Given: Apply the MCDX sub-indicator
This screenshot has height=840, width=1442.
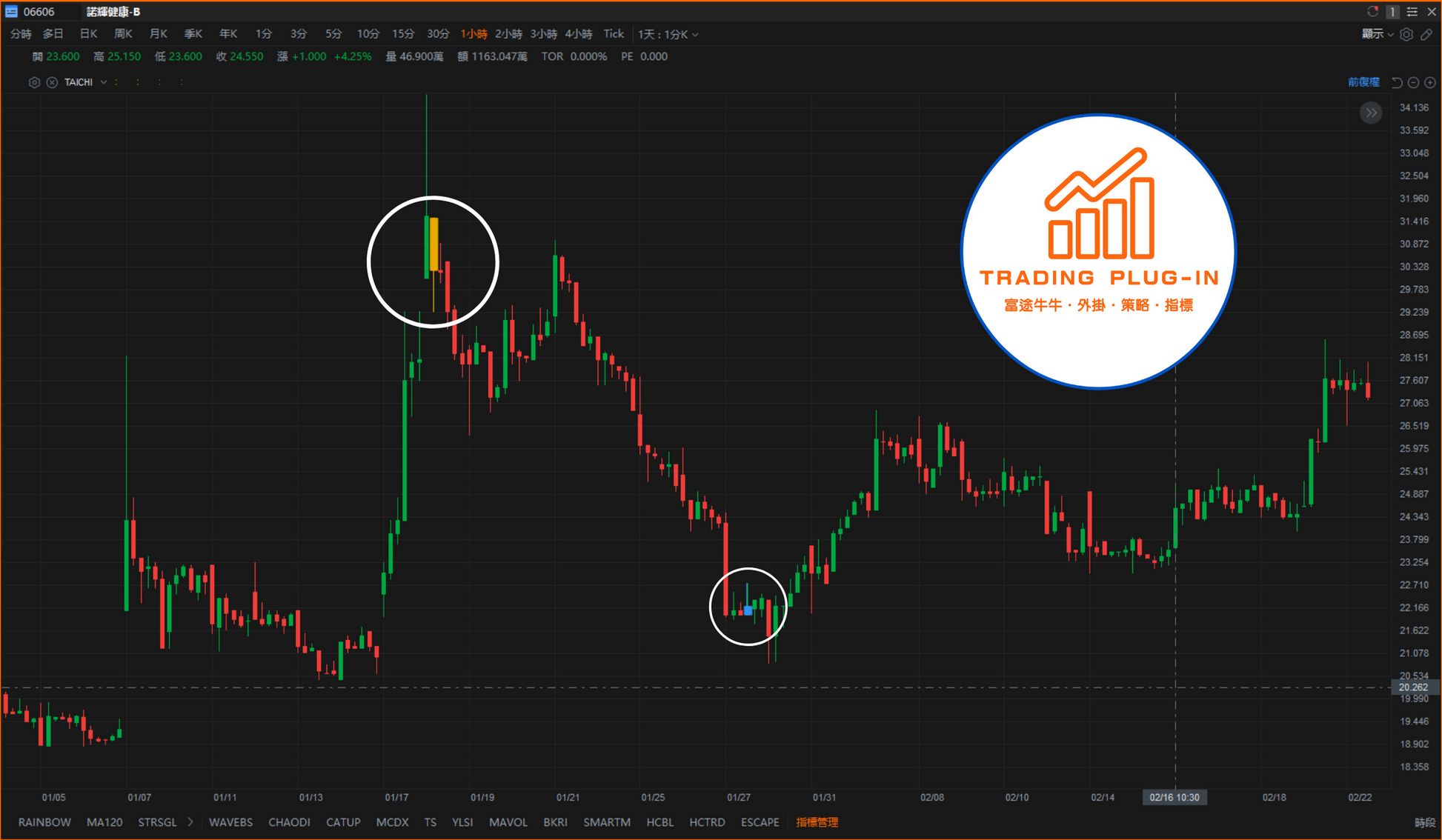Looking at the screenshot, I should (x=392, y=822).
